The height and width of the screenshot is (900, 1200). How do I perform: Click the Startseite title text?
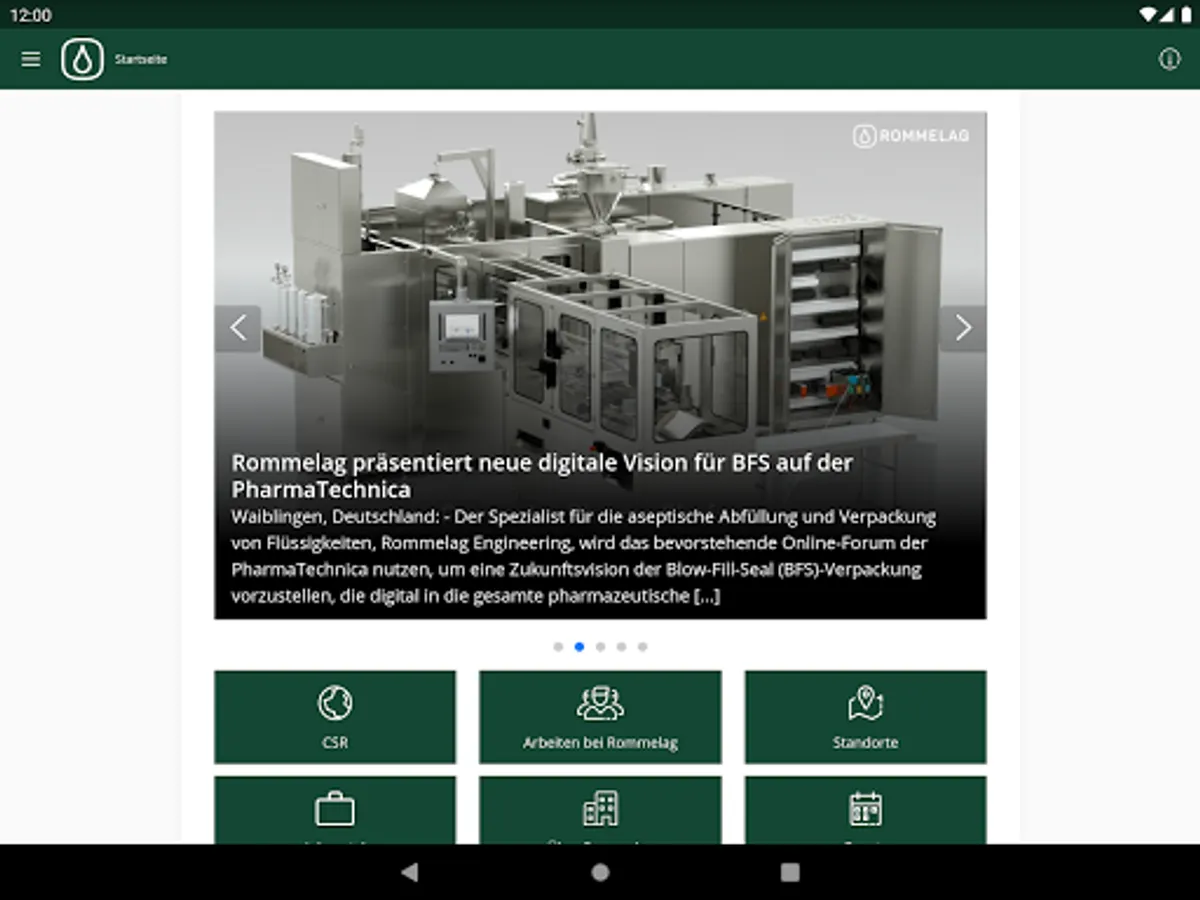pos(140,60)
